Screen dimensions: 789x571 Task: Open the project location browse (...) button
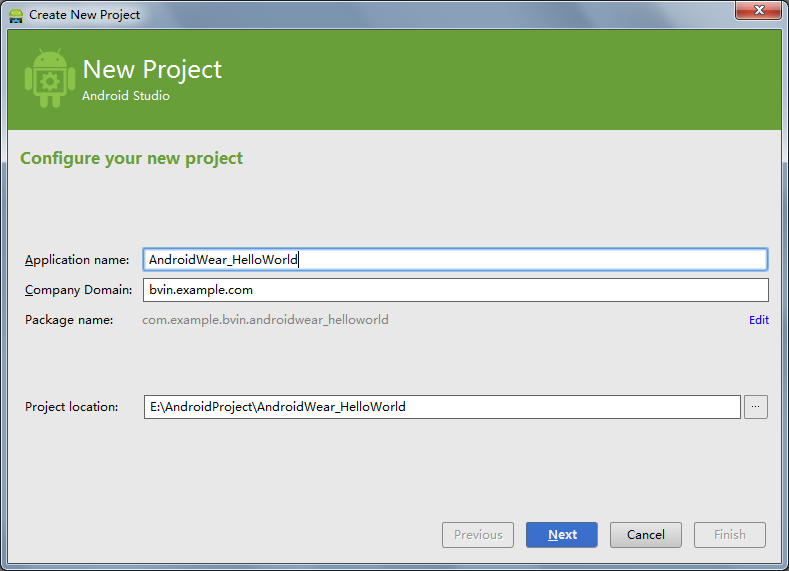point(755,406)
